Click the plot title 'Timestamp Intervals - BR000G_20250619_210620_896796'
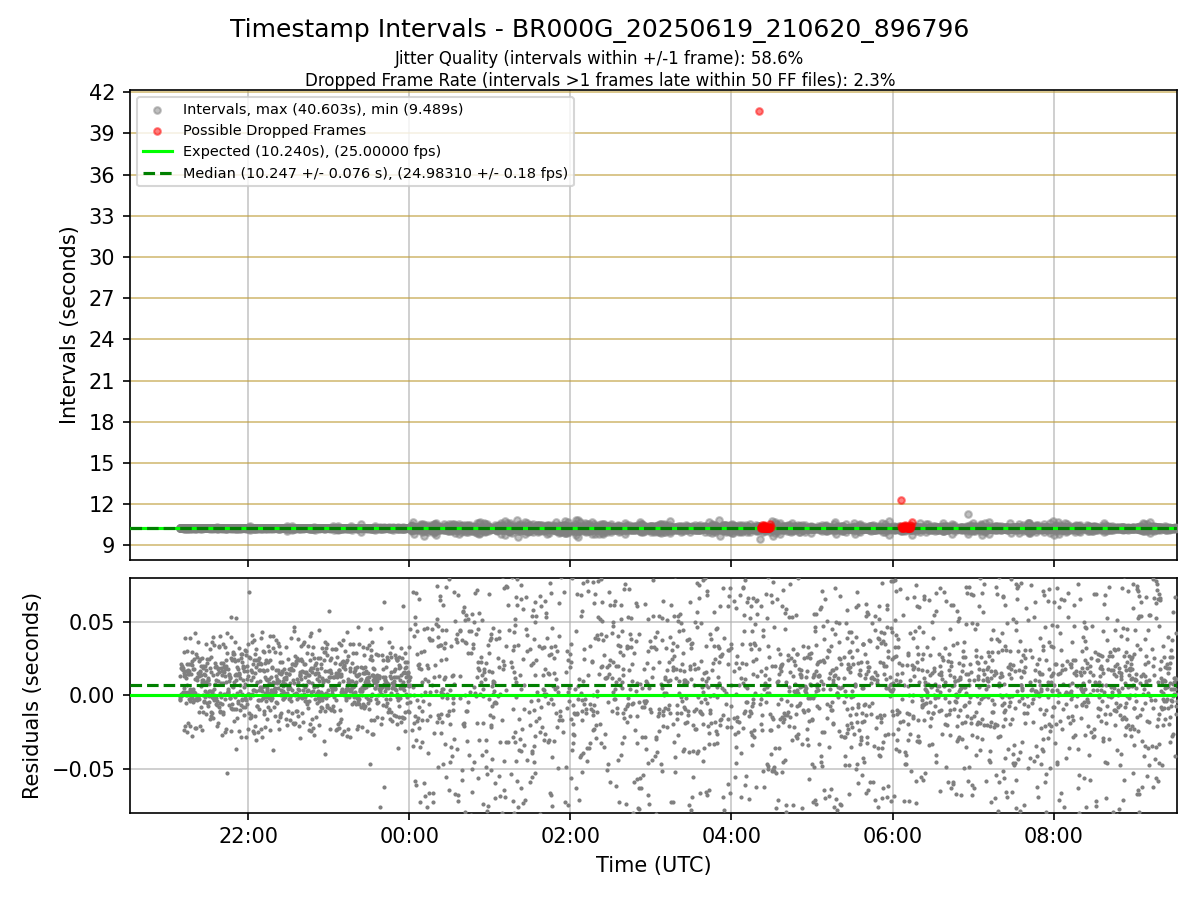1200x900 pixels. tap(599, 29)
